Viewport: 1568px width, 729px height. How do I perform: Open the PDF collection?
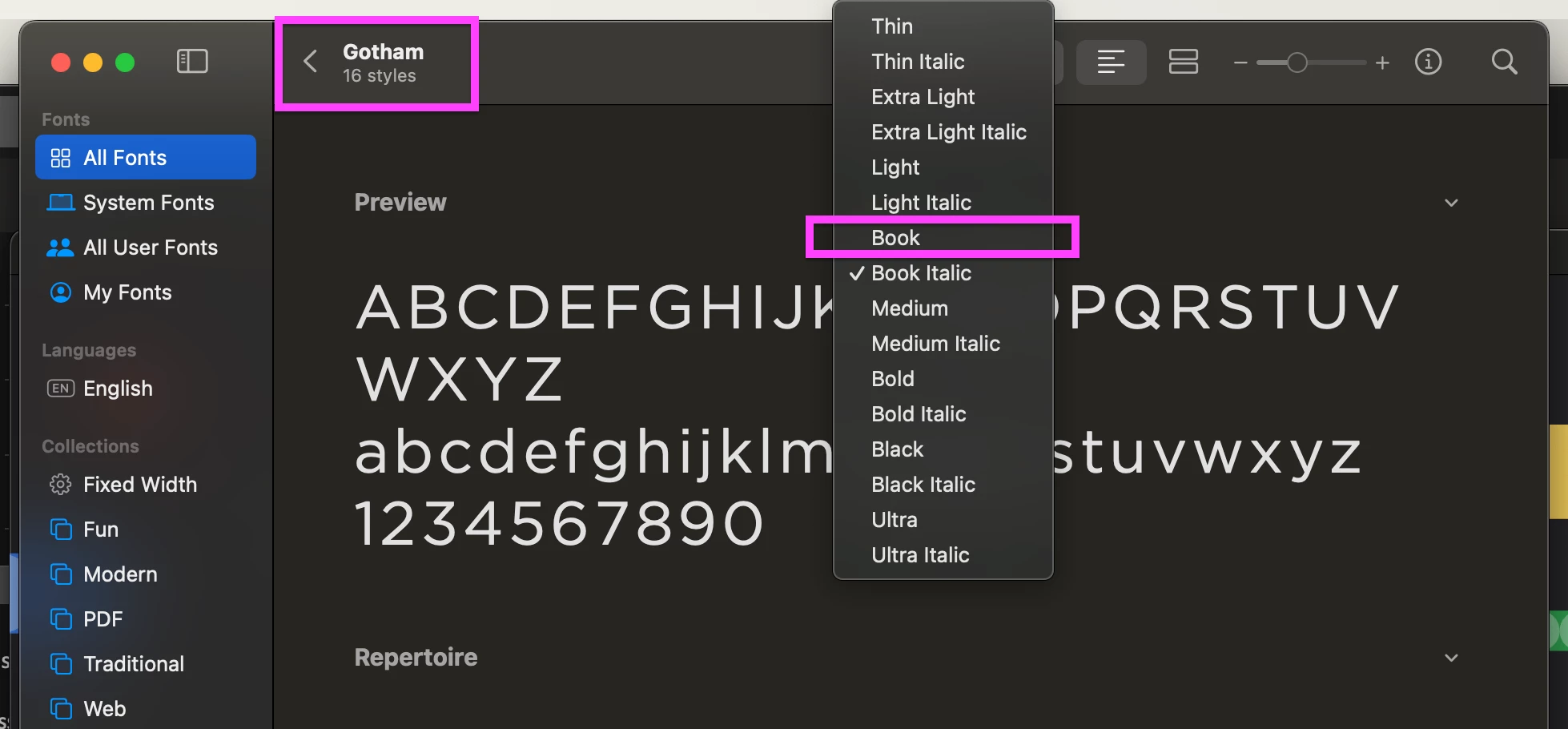point(146,618)
